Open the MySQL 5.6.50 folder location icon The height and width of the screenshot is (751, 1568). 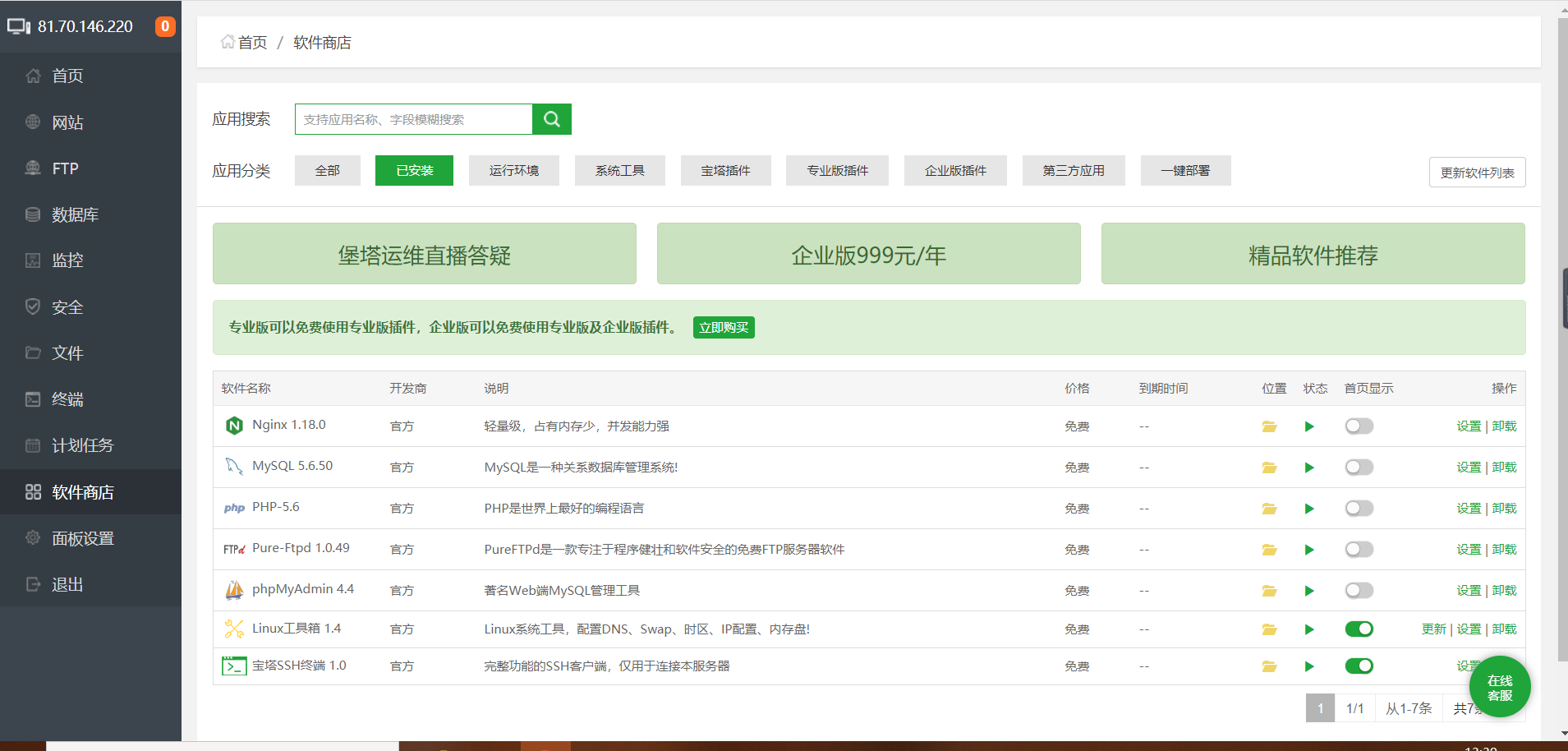coord(1269,468)
